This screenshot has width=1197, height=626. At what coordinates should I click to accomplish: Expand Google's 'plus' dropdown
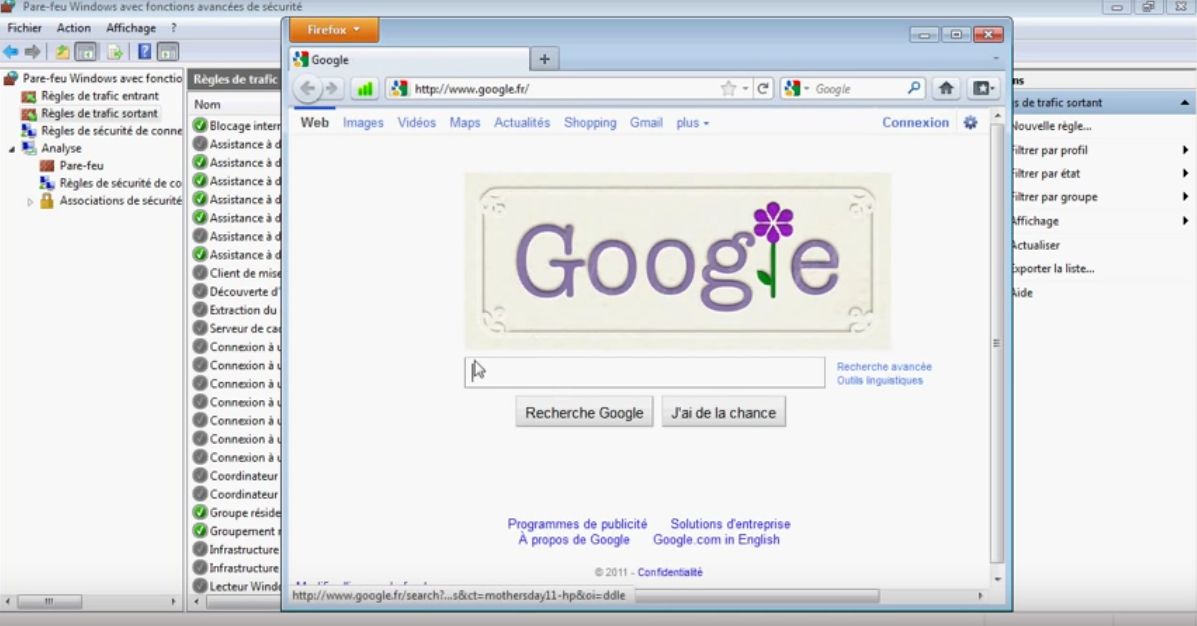(692, 122)
